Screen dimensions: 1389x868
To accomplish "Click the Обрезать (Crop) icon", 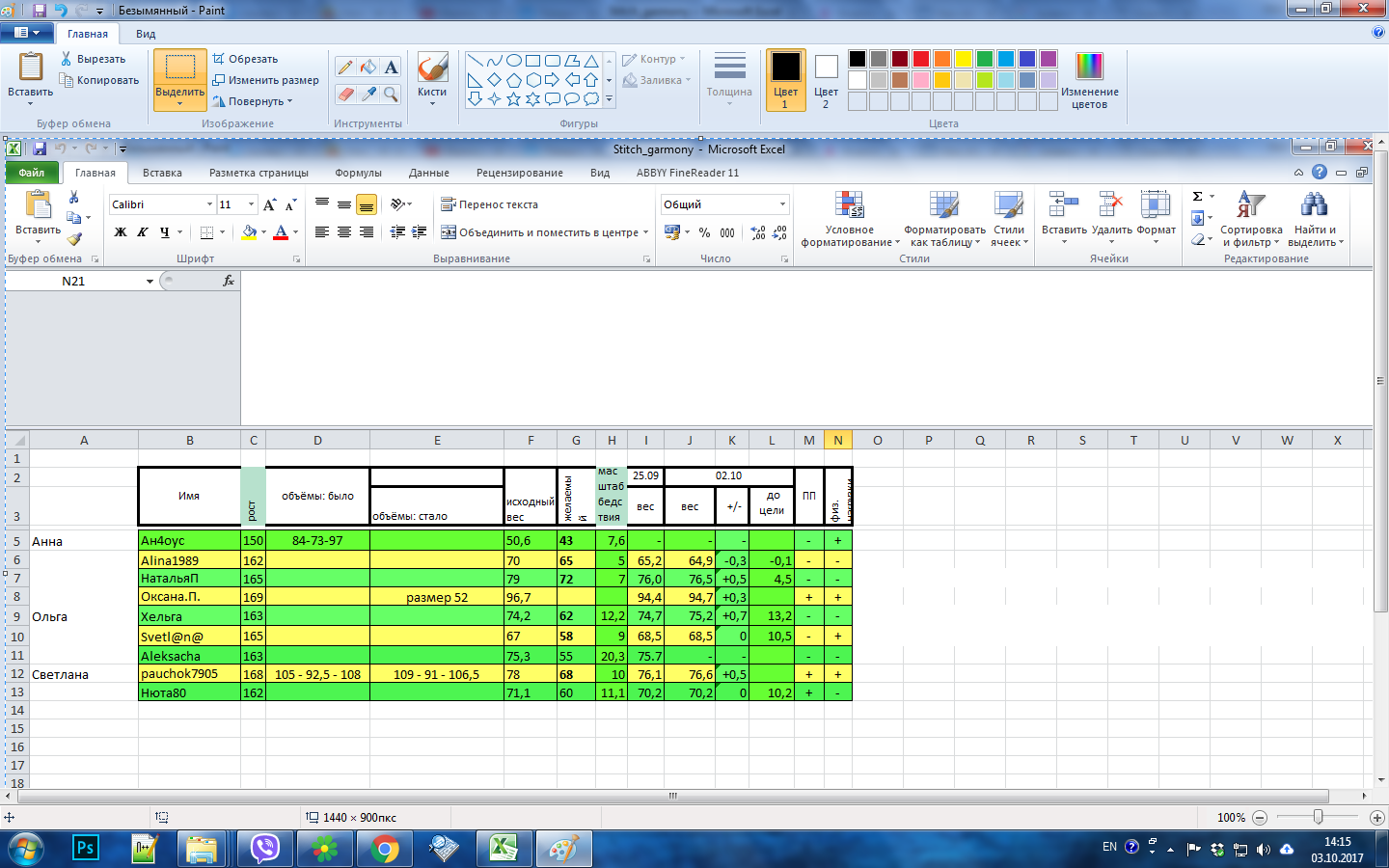I will click(219, 59).
